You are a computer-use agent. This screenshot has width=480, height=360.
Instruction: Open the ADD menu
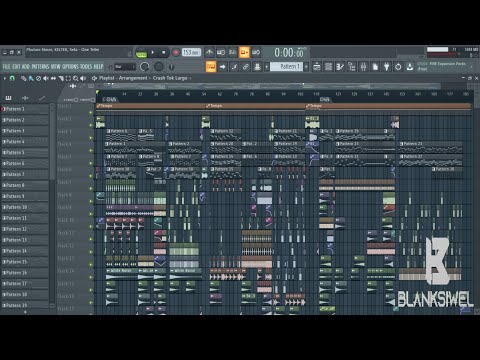coord(26,67)
